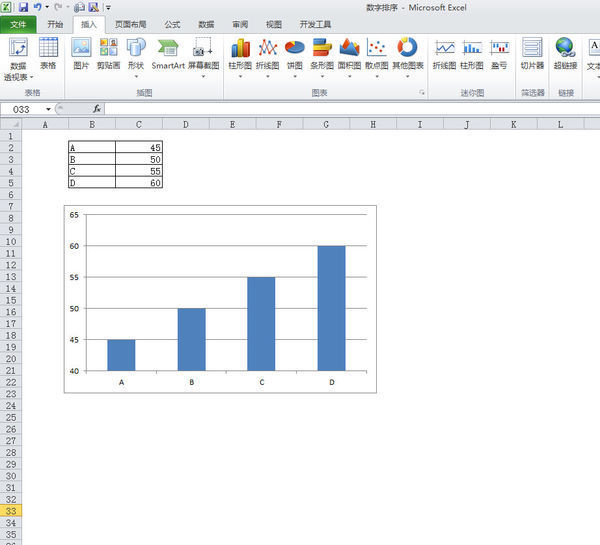Open the 公式 formulas tab
600x545 pixels.
coord(172,23)
